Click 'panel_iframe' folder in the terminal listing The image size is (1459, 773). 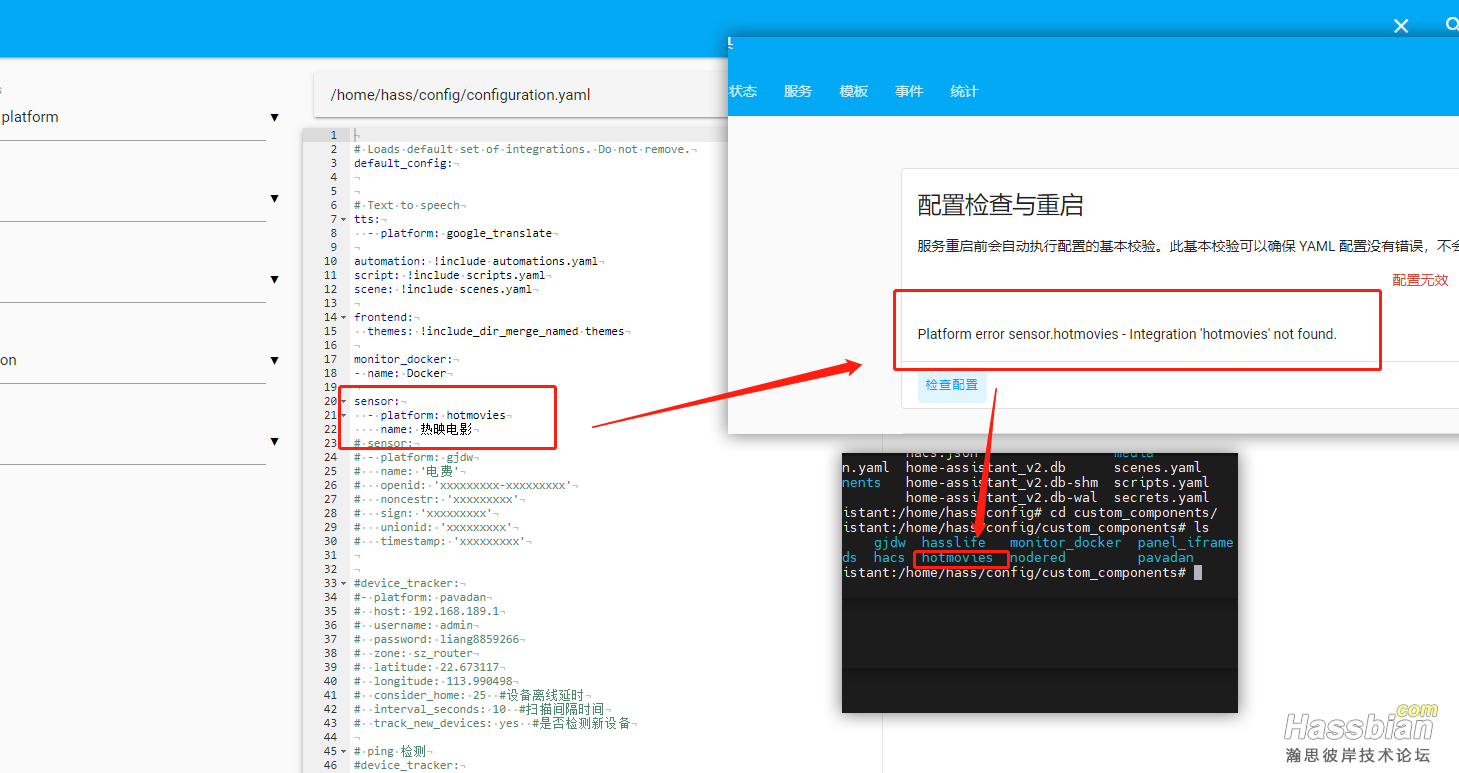click(1186, 542)
